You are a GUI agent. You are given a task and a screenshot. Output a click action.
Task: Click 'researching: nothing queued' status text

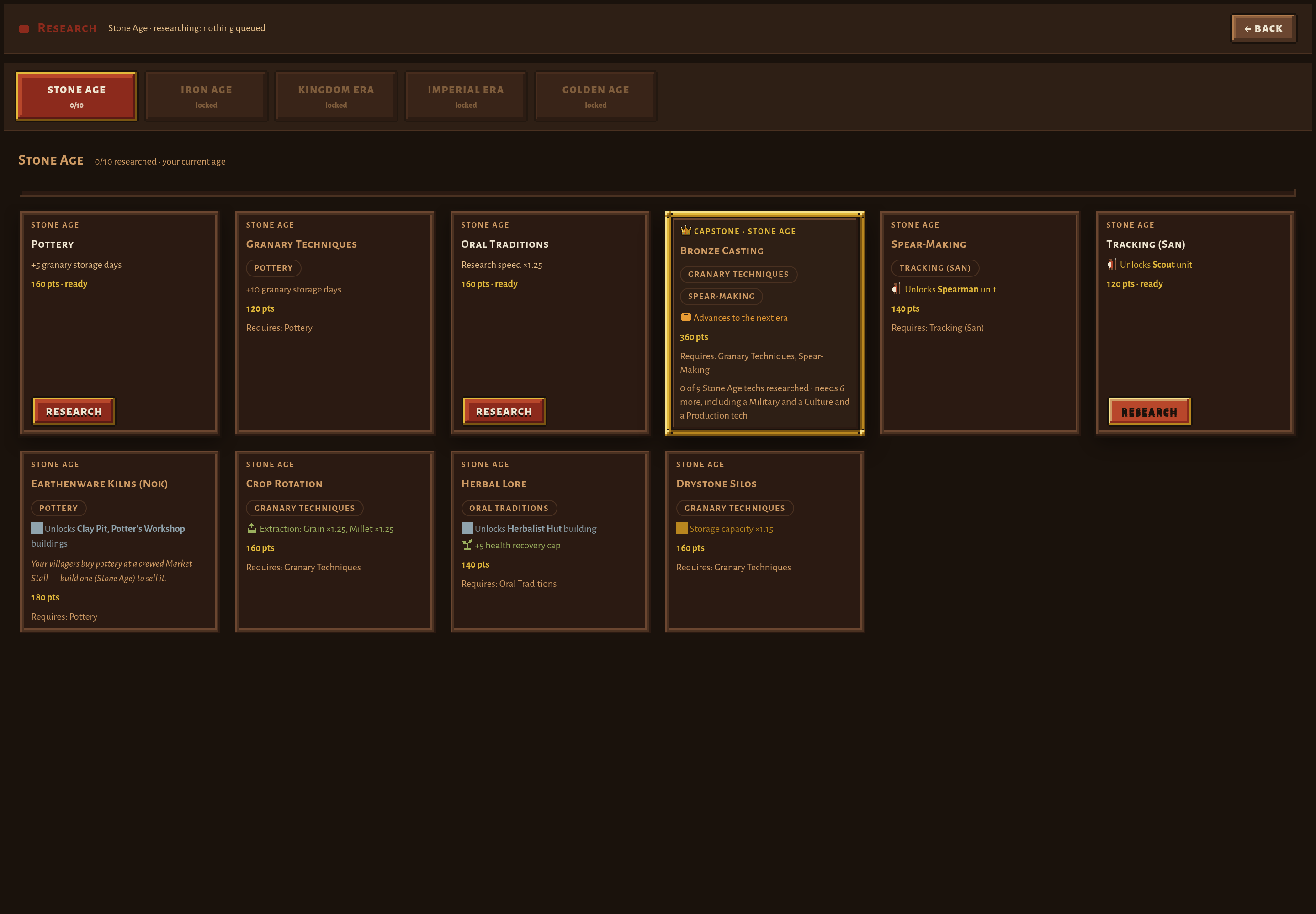209,27
